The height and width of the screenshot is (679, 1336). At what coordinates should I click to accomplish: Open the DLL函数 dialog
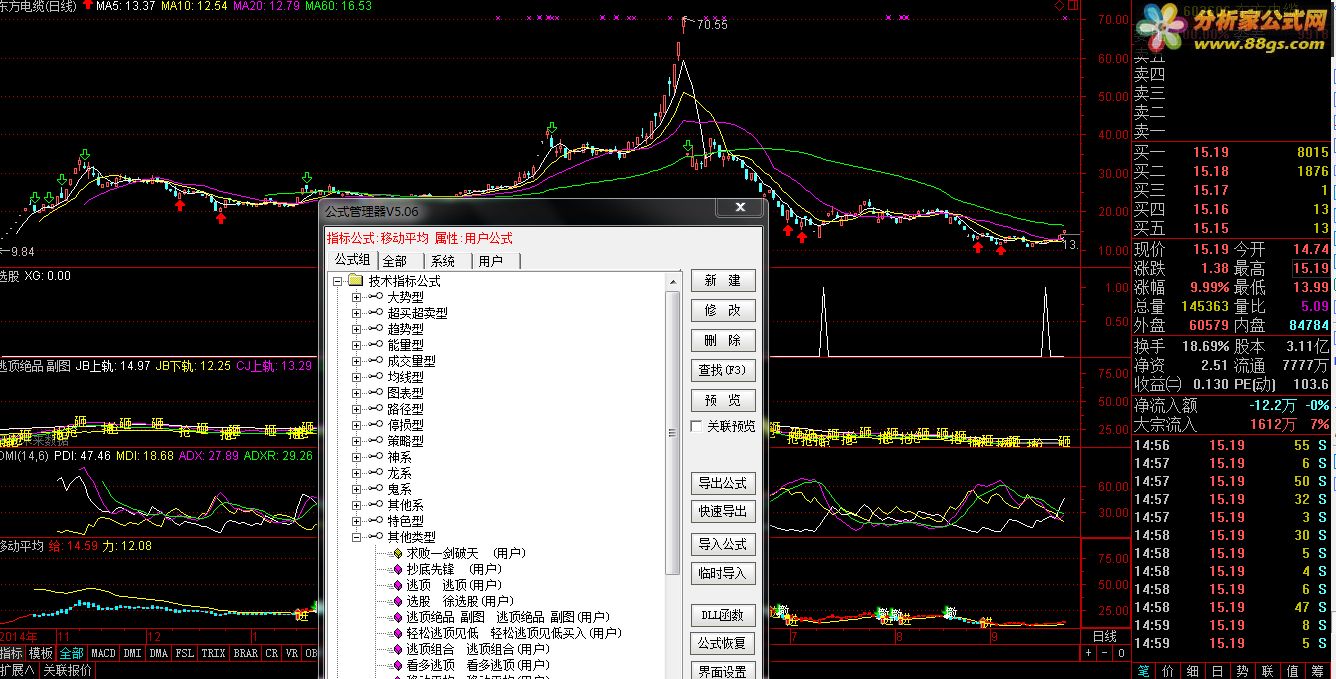723,615
